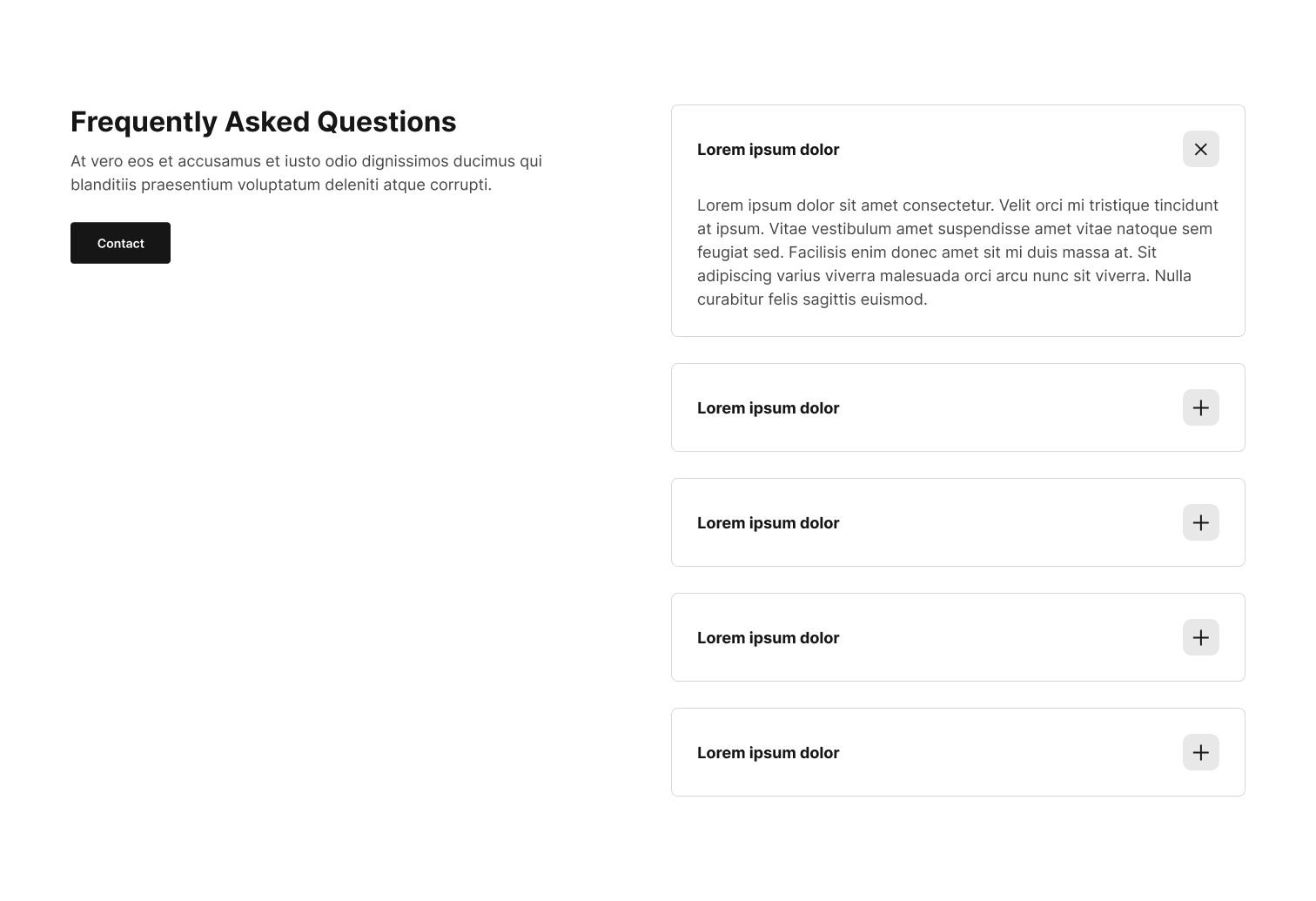Open the last FAQ item's plus icon

(1200, 752)
